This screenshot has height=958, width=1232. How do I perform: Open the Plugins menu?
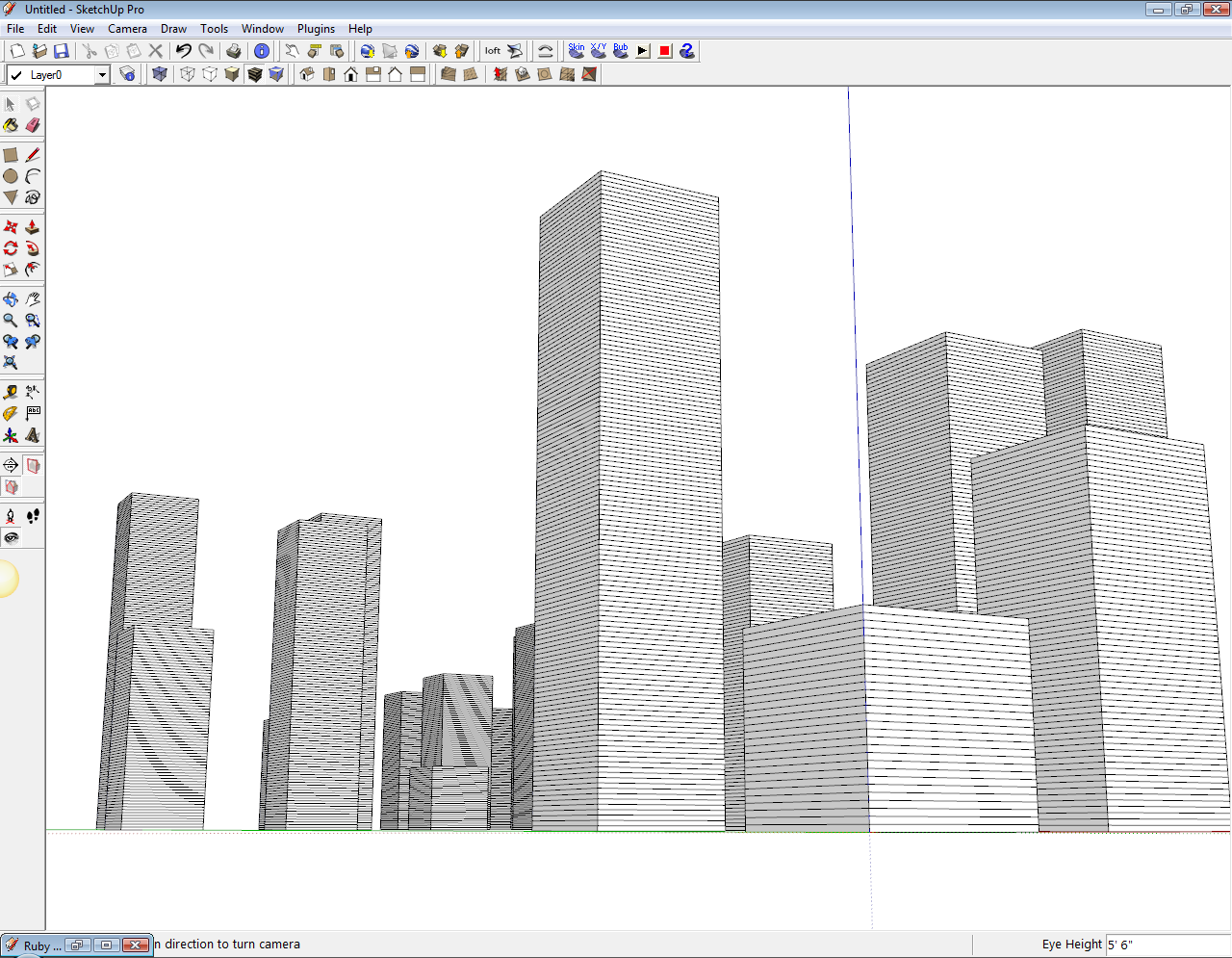(316, 29)
